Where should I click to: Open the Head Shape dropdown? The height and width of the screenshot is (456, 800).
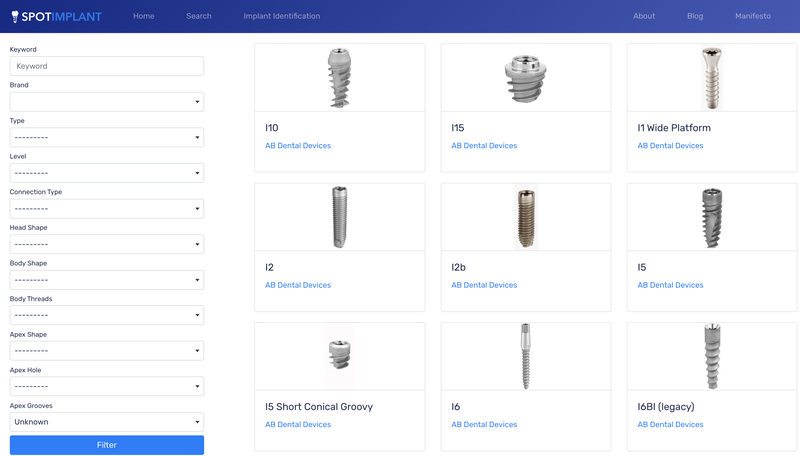(x=107, y=244)
